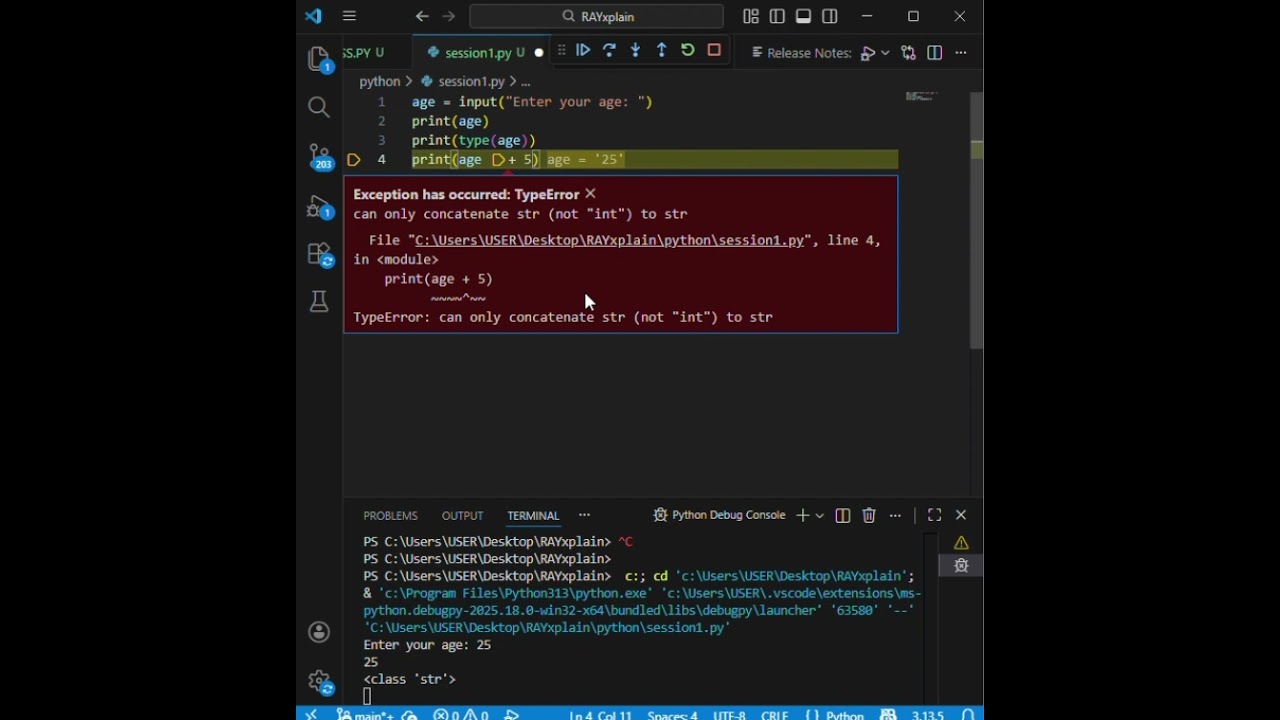
Task: Click the Open Changes compare icon
Action: 908,53
